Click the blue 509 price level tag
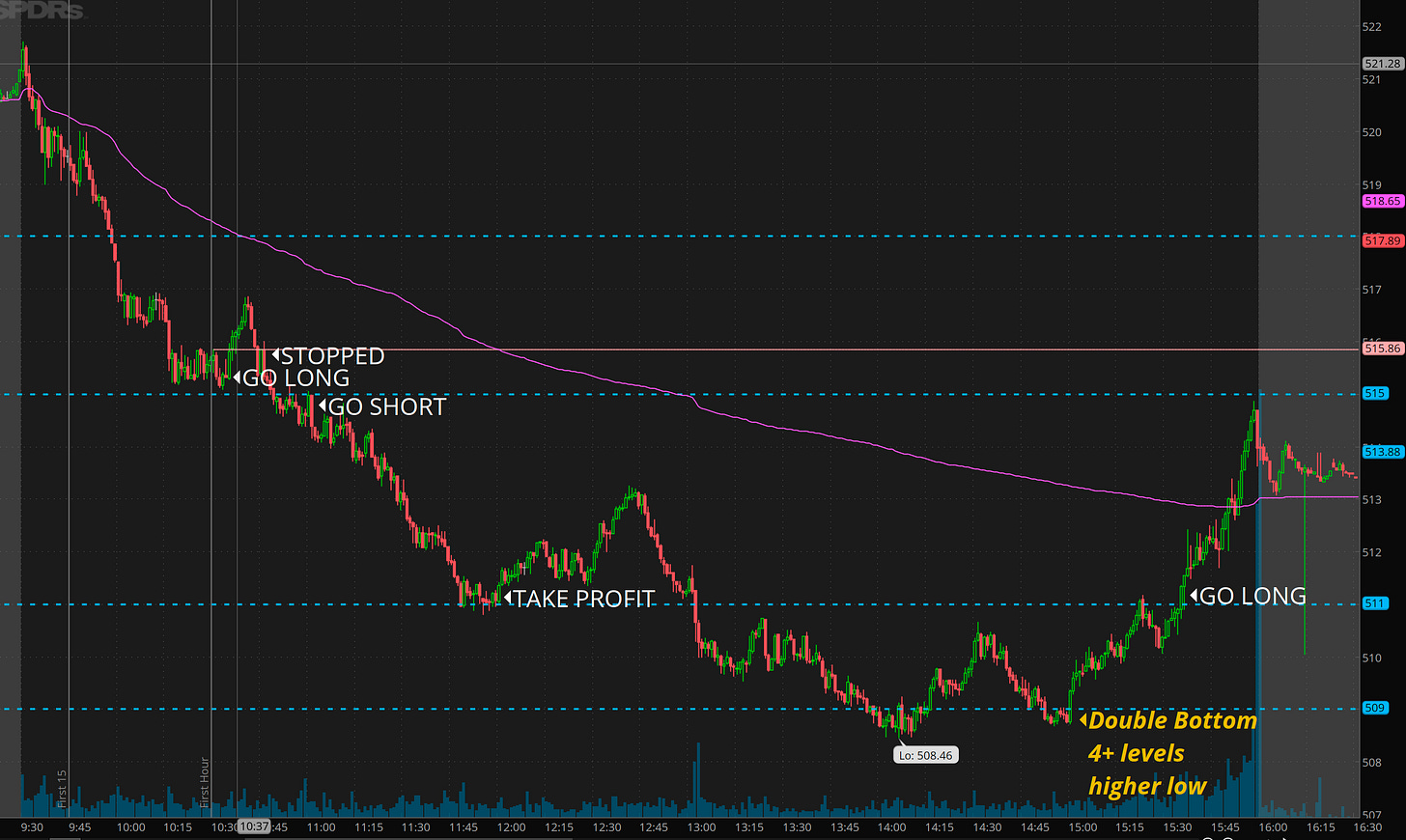The image size is (1406, 840). click(x=1375, y=708)
